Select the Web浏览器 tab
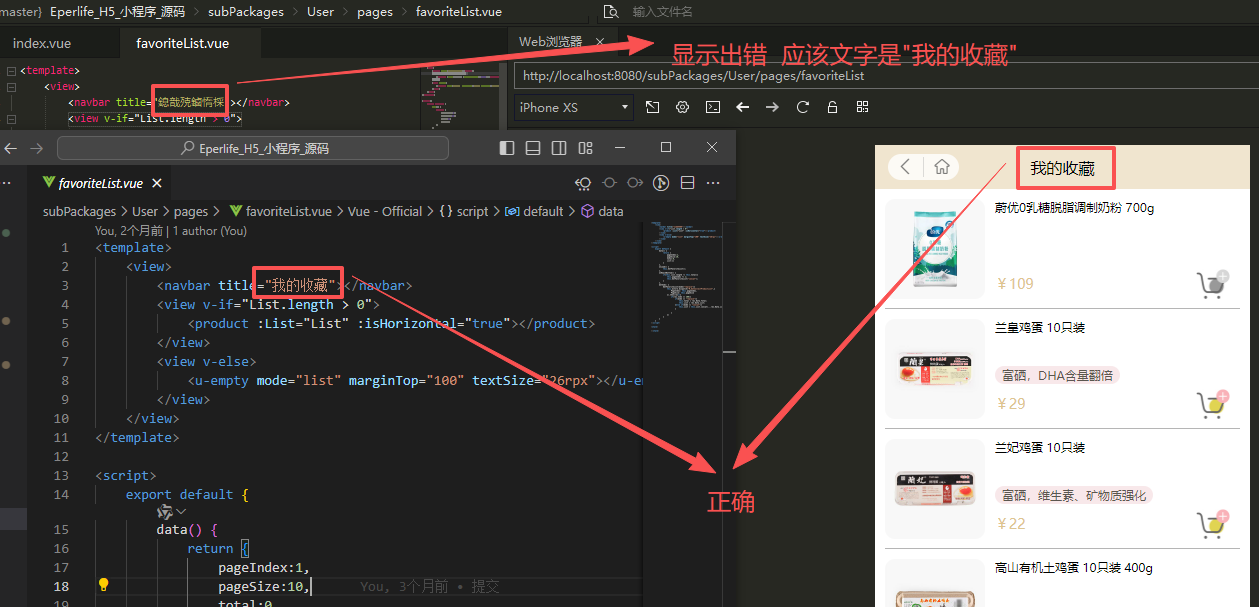 [x=550, y=42]
